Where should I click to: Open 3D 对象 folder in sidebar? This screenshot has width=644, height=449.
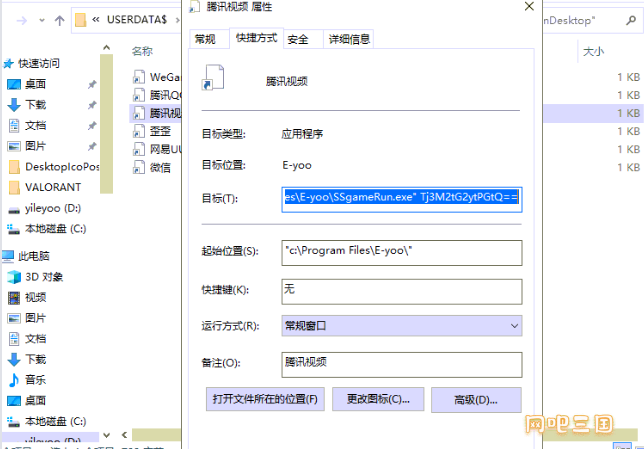[x=43, y=276]
